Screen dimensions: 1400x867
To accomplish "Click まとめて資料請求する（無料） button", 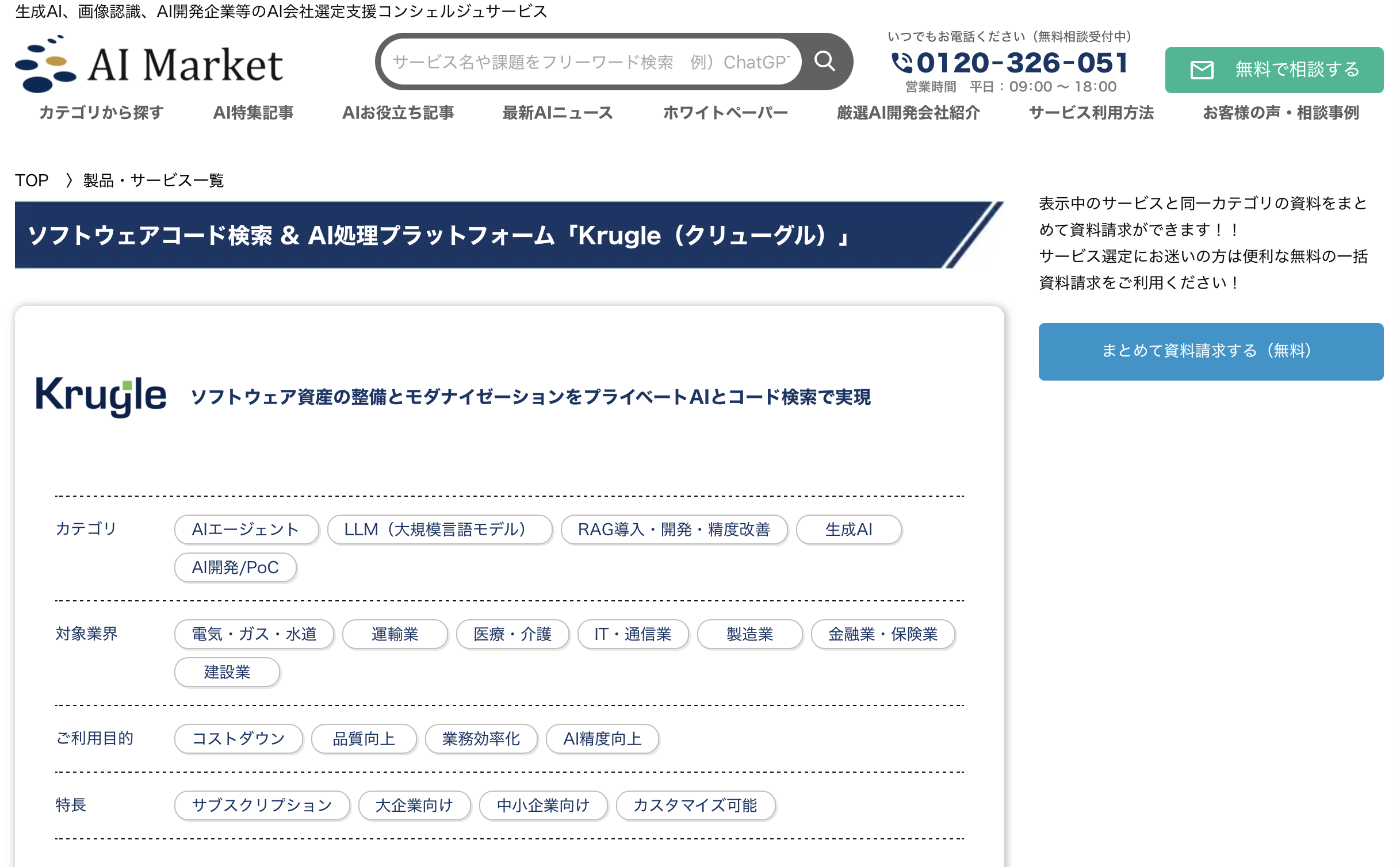I will pyautogui.click(x=1211, y=351).
